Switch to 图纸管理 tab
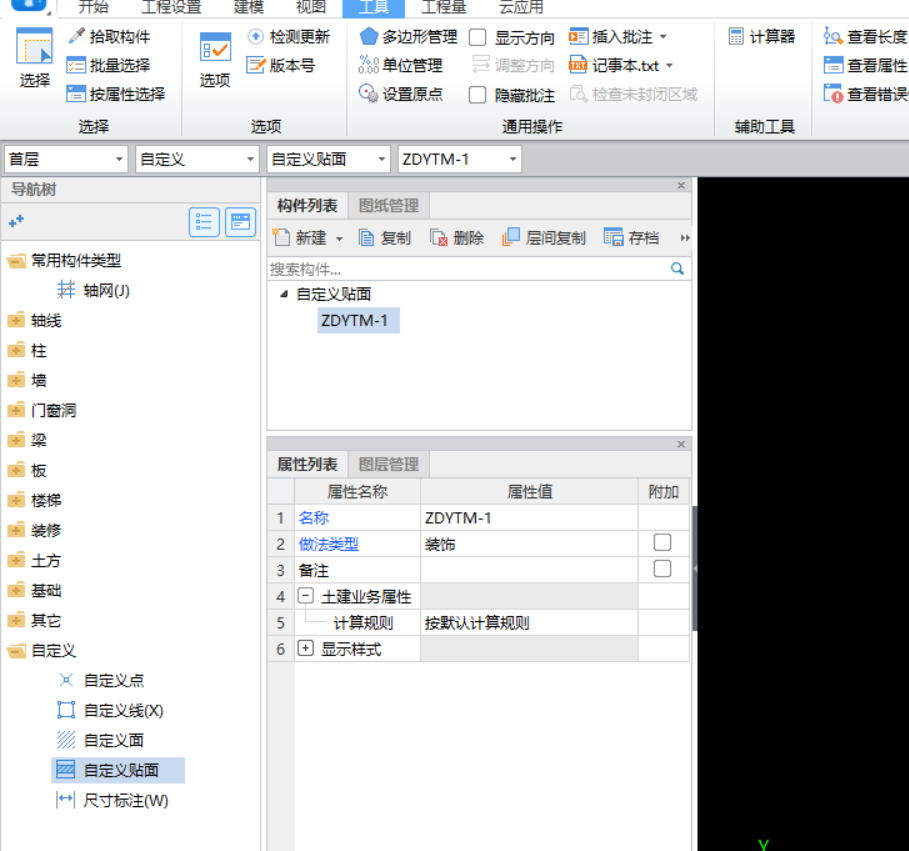 388,206
